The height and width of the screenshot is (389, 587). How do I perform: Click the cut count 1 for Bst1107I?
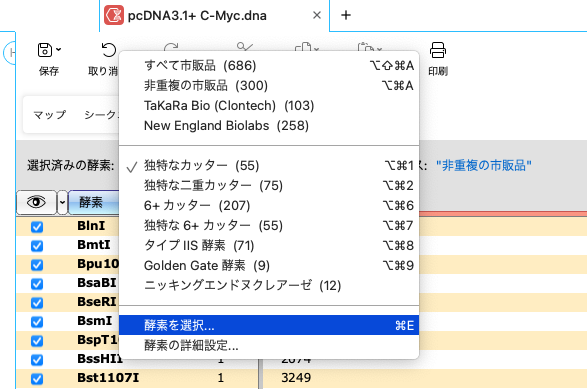pos(220,378)
